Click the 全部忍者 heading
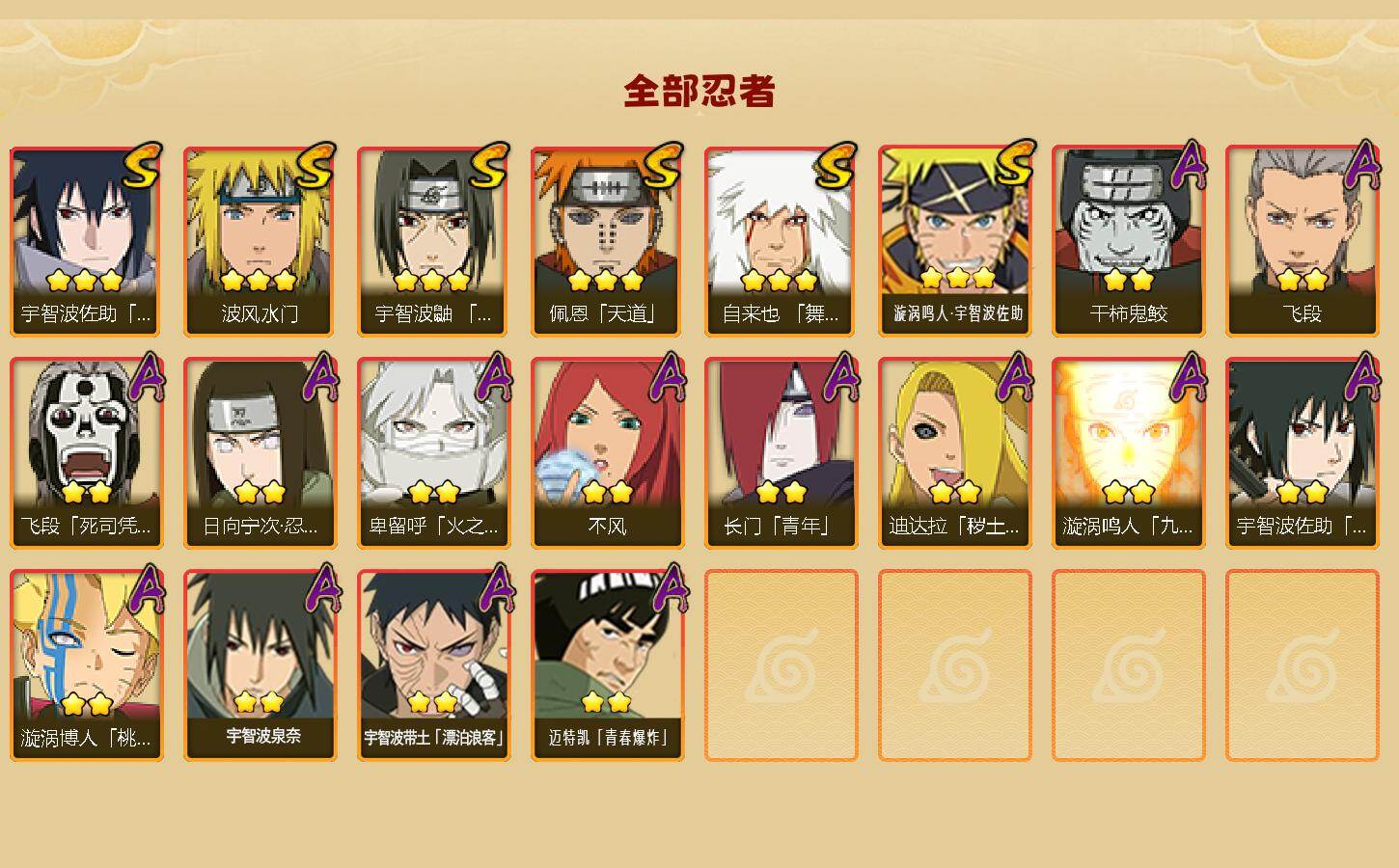1399x868 pixels. click(x=699, y=91)
